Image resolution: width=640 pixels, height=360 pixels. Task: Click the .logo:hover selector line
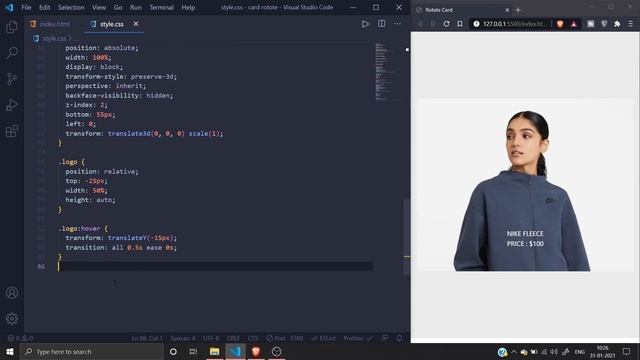click(83, 229)
